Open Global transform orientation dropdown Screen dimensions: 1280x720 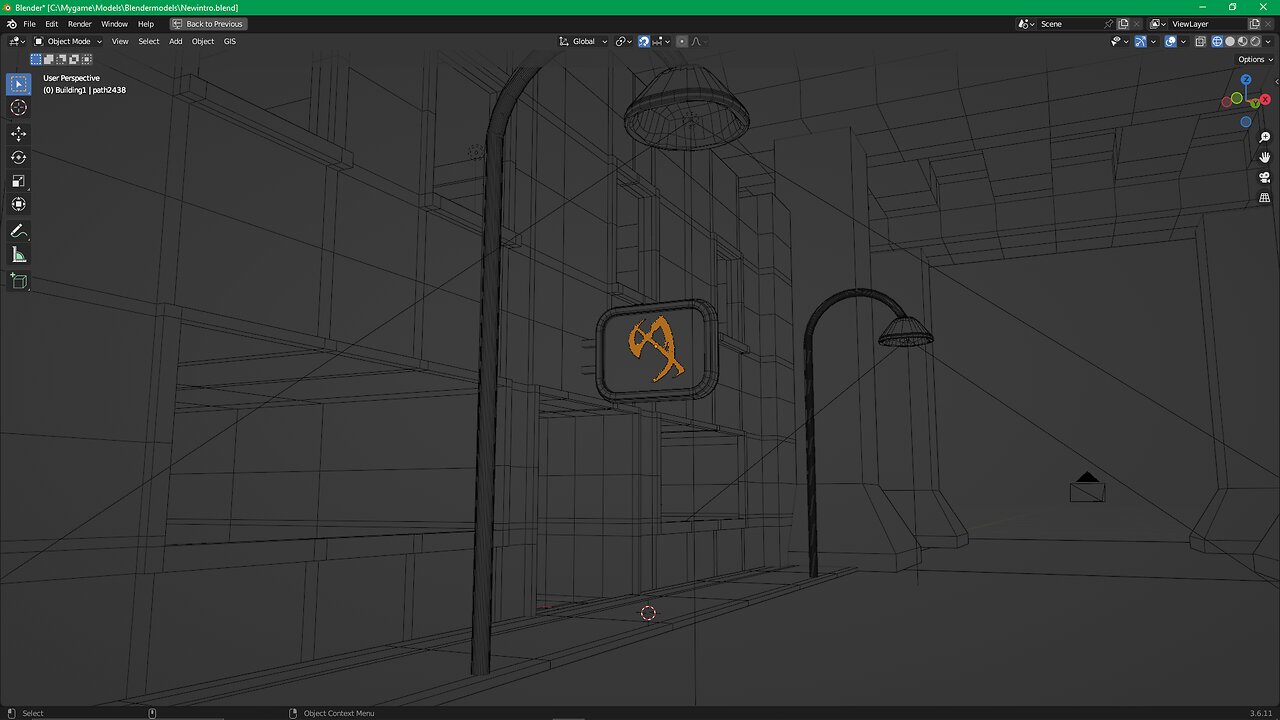point(583,41)
